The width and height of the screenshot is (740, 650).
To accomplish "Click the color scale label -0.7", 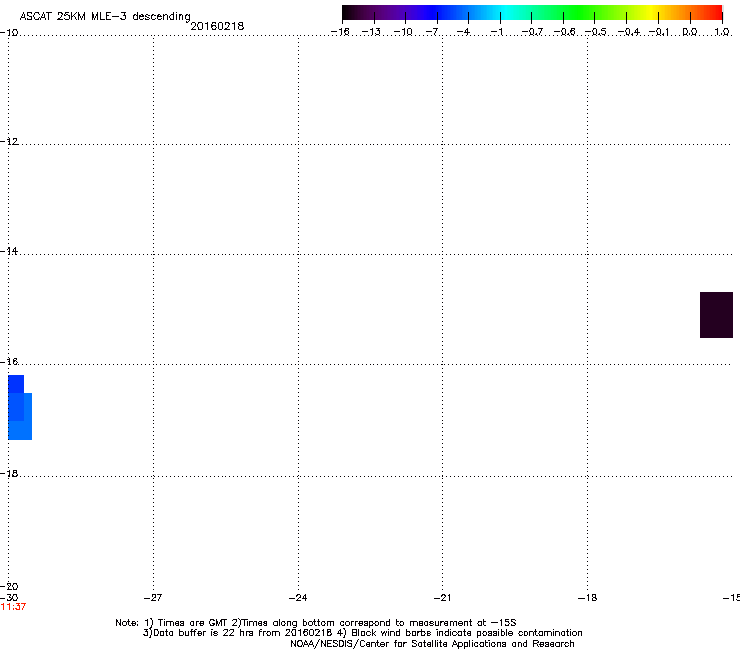I will (x=532, y=32).
